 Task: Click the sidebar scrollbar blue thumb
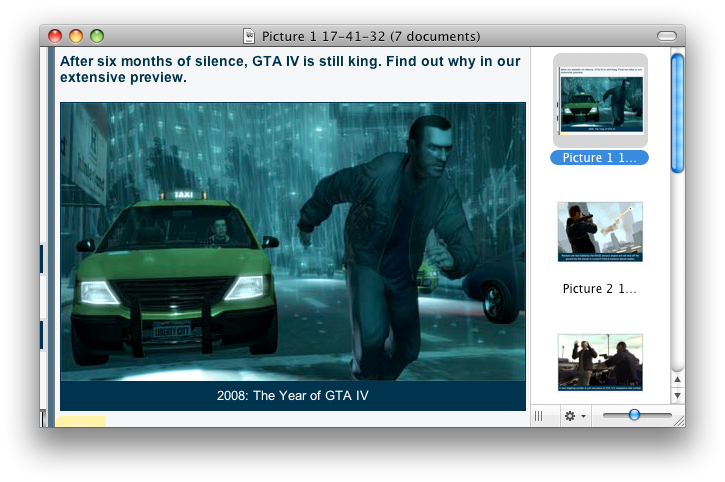(677, 113)
